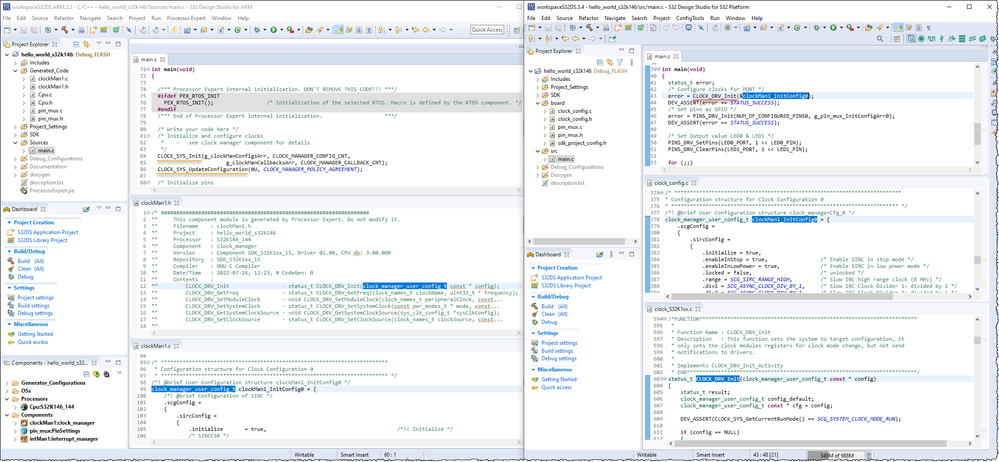Screen dimensions: 999x462
Task: Collapse the Generated_Code folder in Project Explorer
Action: [16, 70]
